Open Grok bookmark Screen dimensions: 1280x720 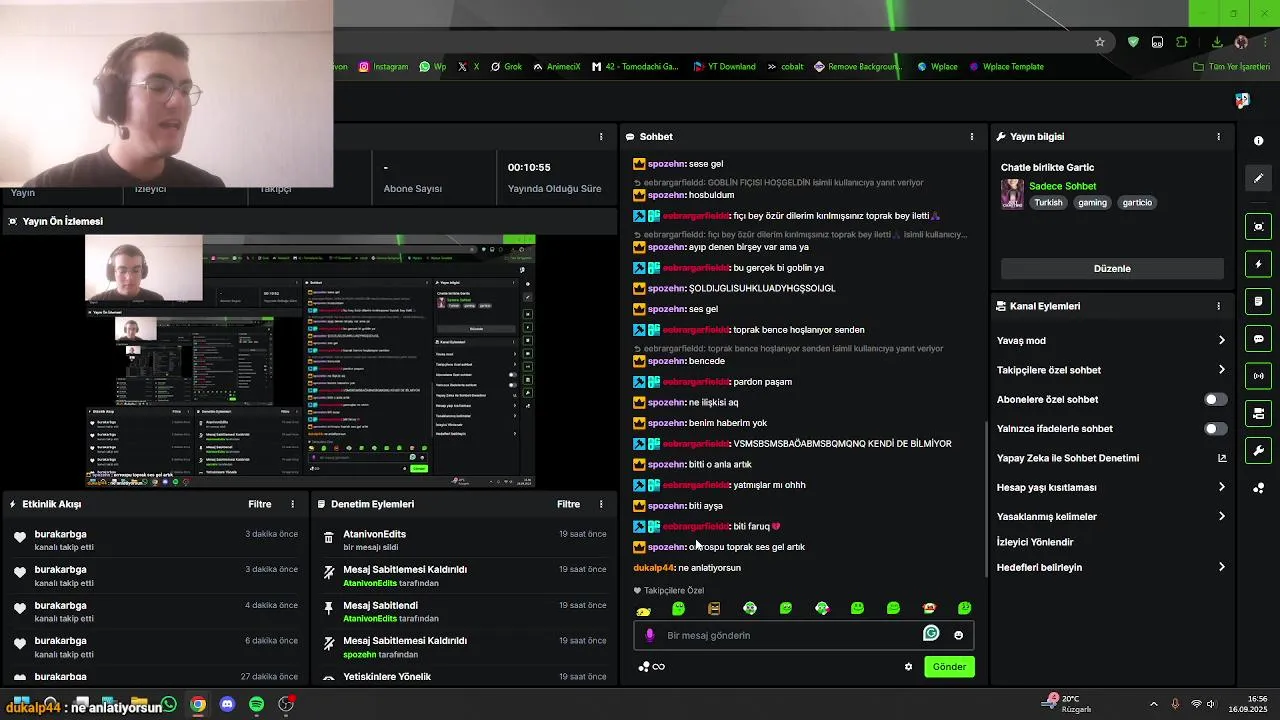point(505,67)
